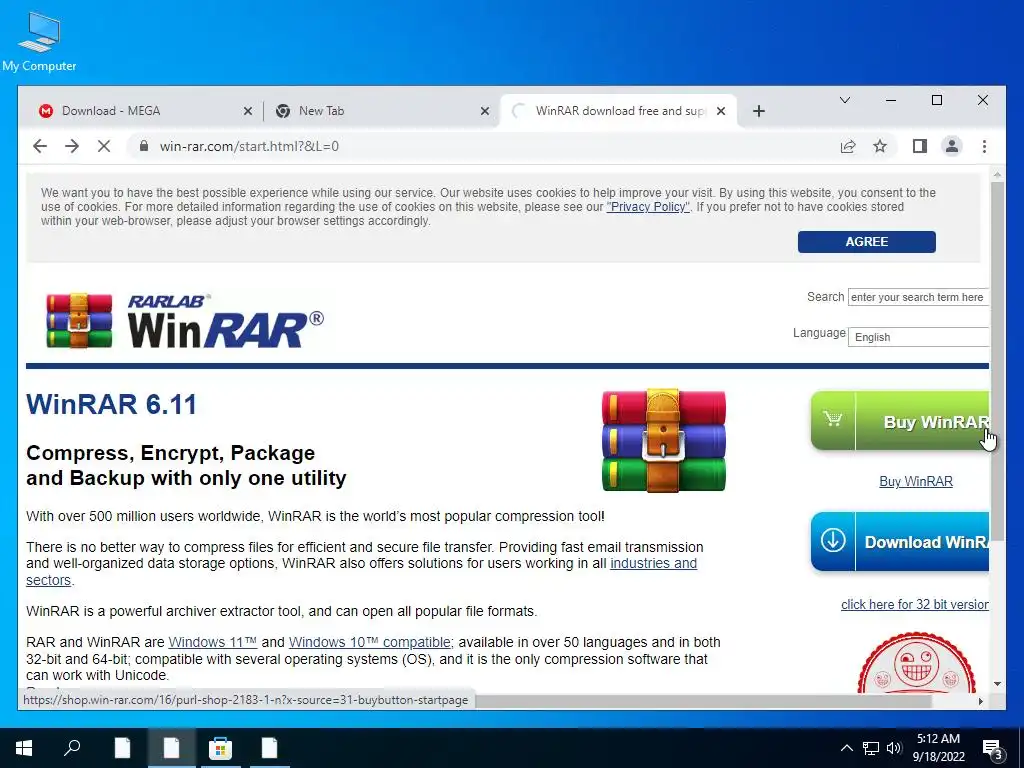Share this page icon
This screenshot has height=768, width=1024.
848,146
